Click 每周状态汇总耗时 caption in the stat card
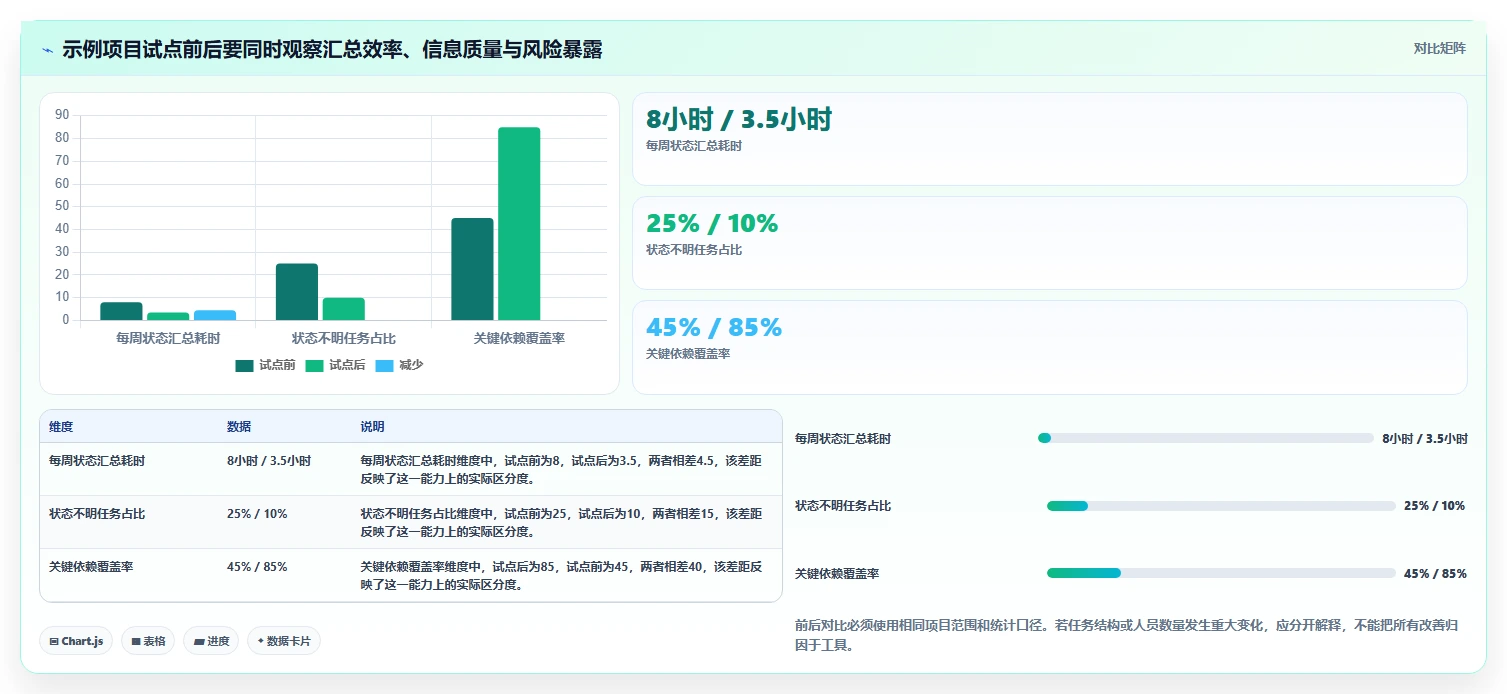Image resolution: width=1507 pixels, height=694 pixels. pyautogui.click(x=694, y=146)
